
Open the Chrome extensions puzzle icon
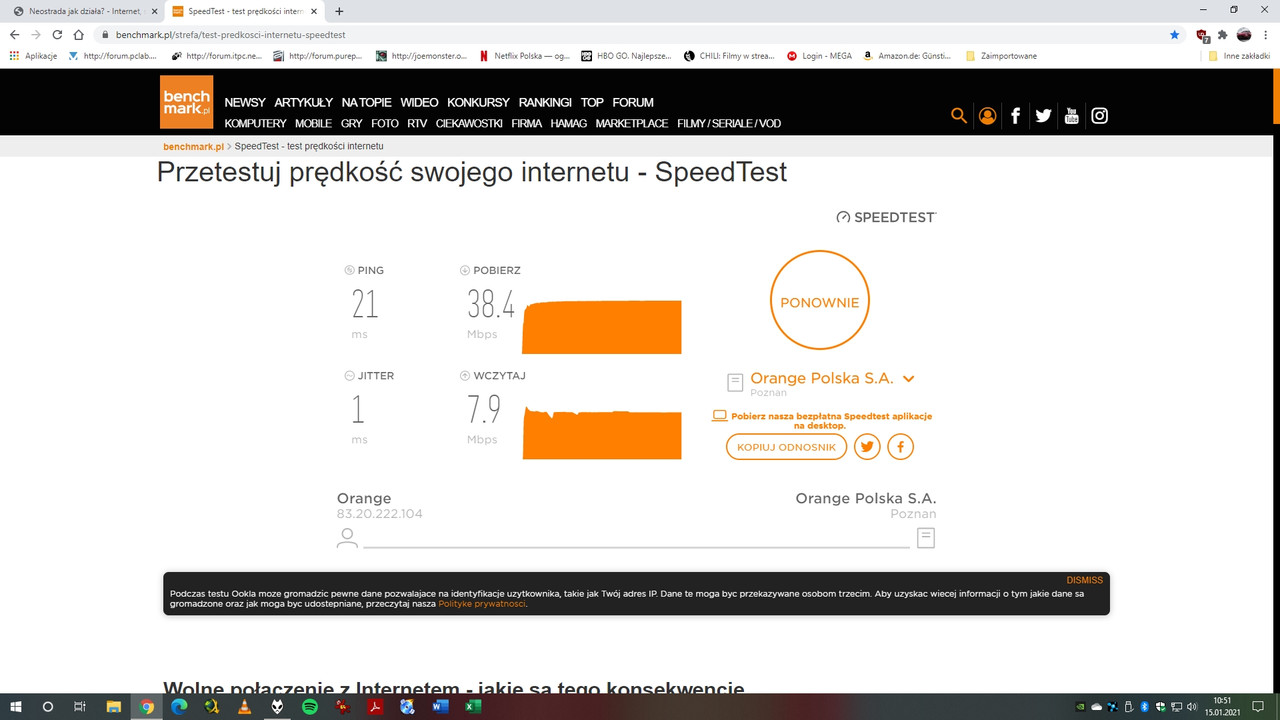1222,34
